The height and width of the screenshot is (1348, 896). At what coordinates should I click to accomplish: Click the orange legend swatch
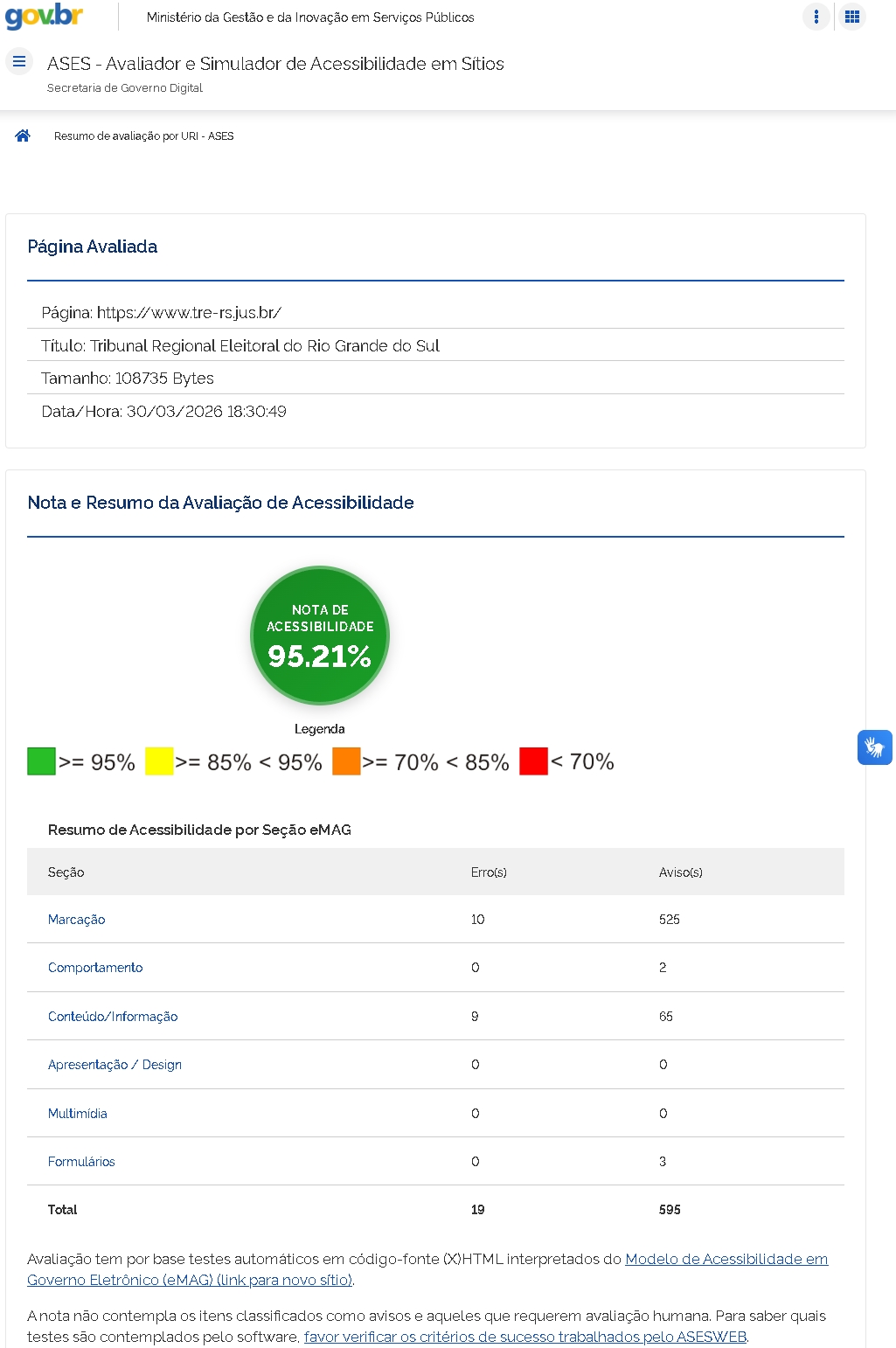[346, 761]
